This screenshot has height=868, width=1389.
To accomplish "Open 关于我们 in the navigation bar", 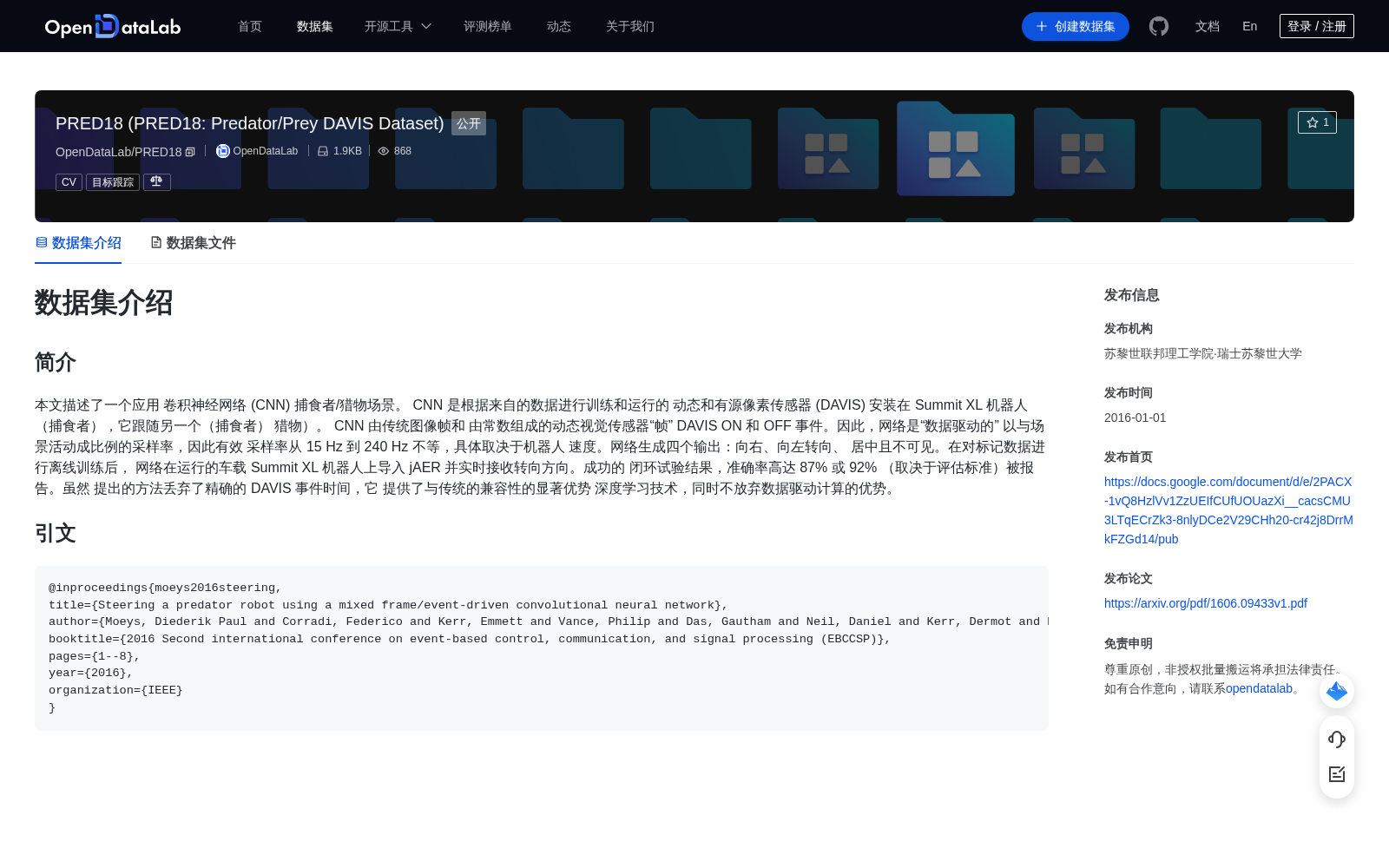I will (630, 26).
